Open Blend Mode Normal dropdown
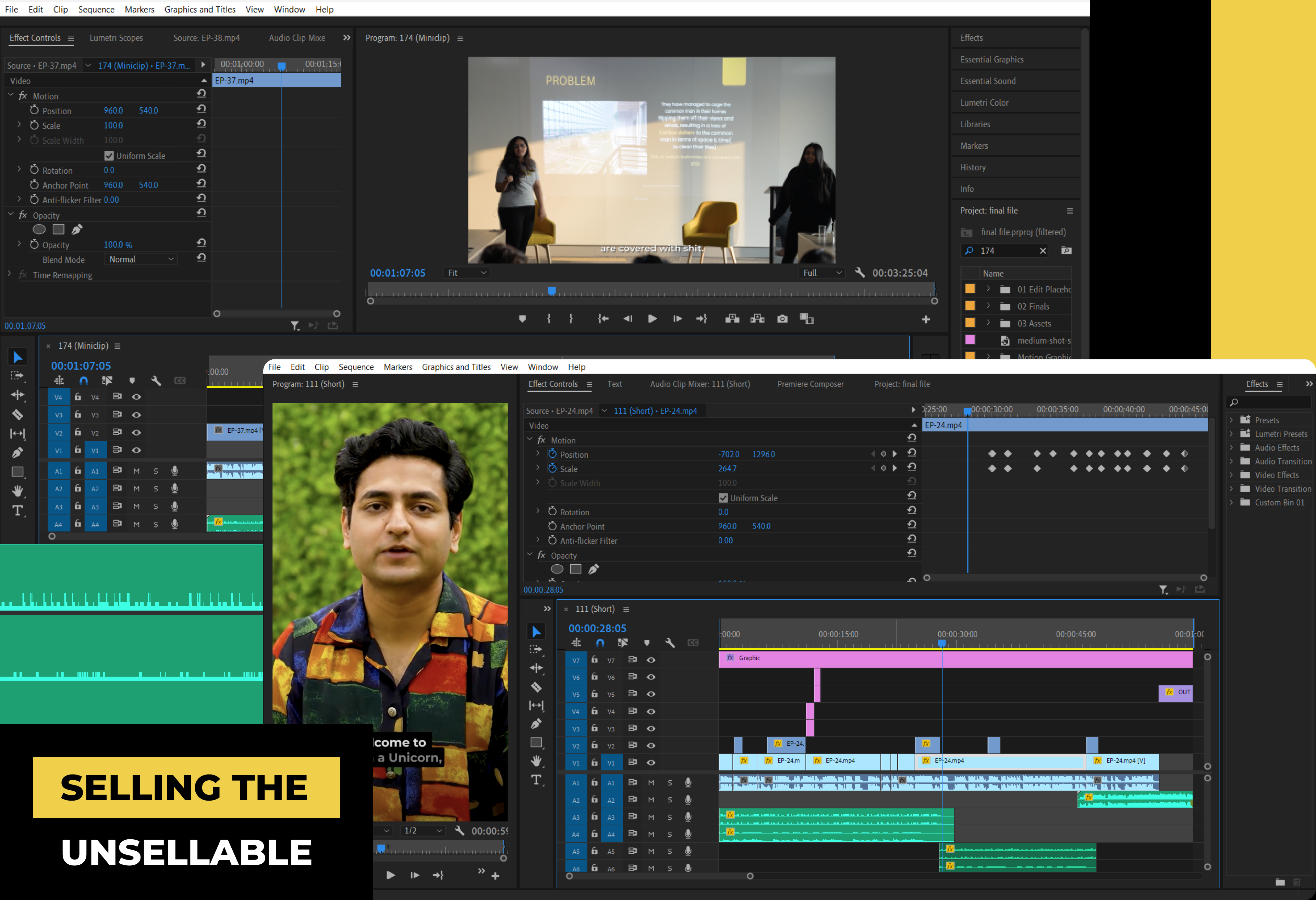The height and width of the screenshot is (900, 1316). pyautogui.click(x=141, y=260)
